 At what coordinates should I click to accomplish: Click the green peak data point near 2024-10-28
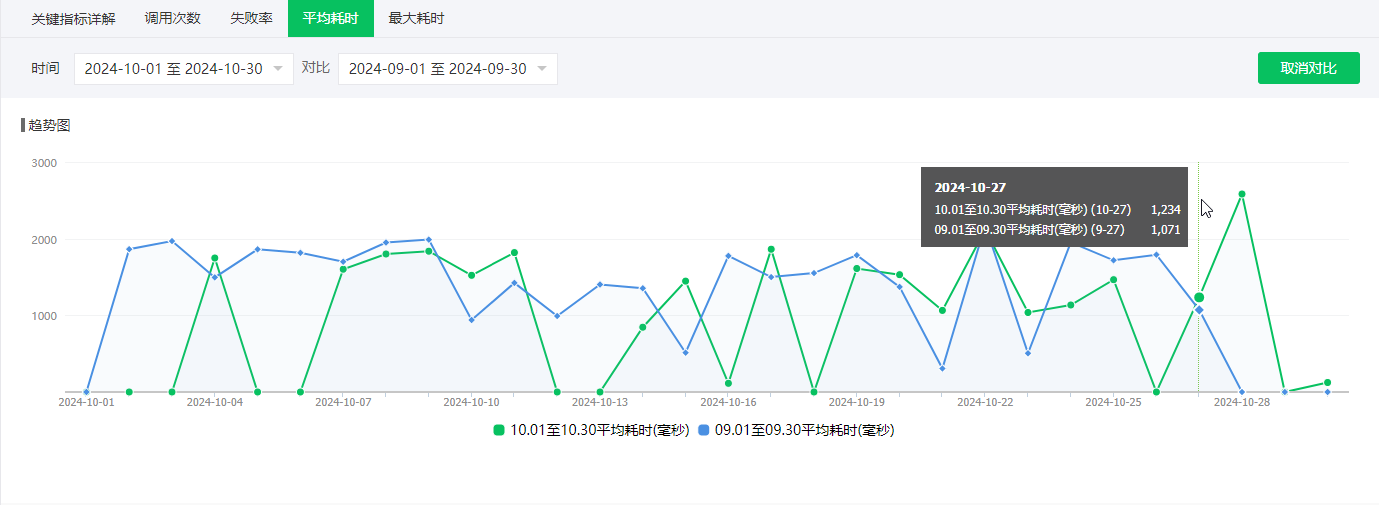pyautogui.click(x=1242, y=194)
